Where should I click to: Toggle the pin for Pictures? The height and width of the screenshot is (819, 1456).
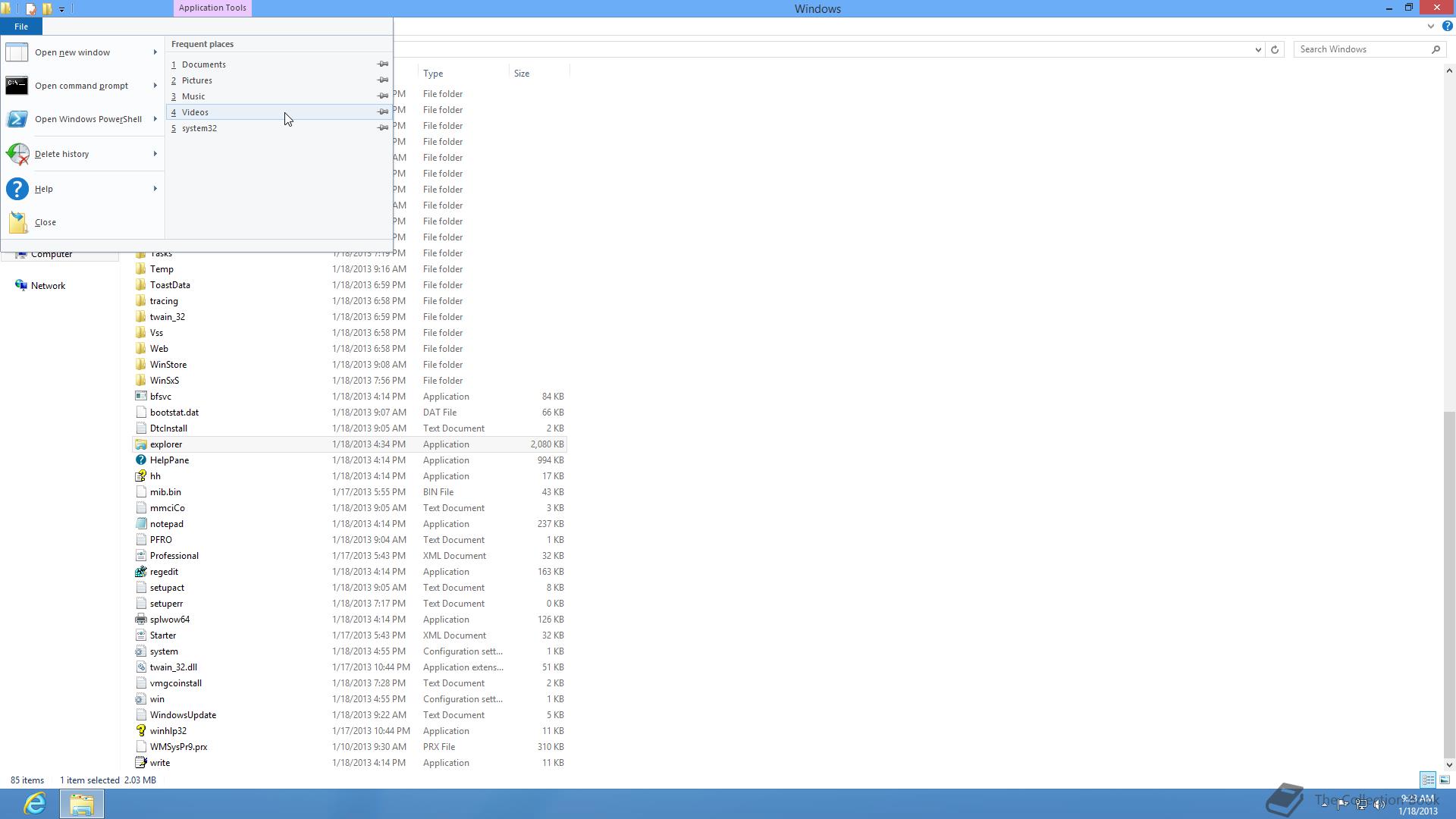point(383,80)
